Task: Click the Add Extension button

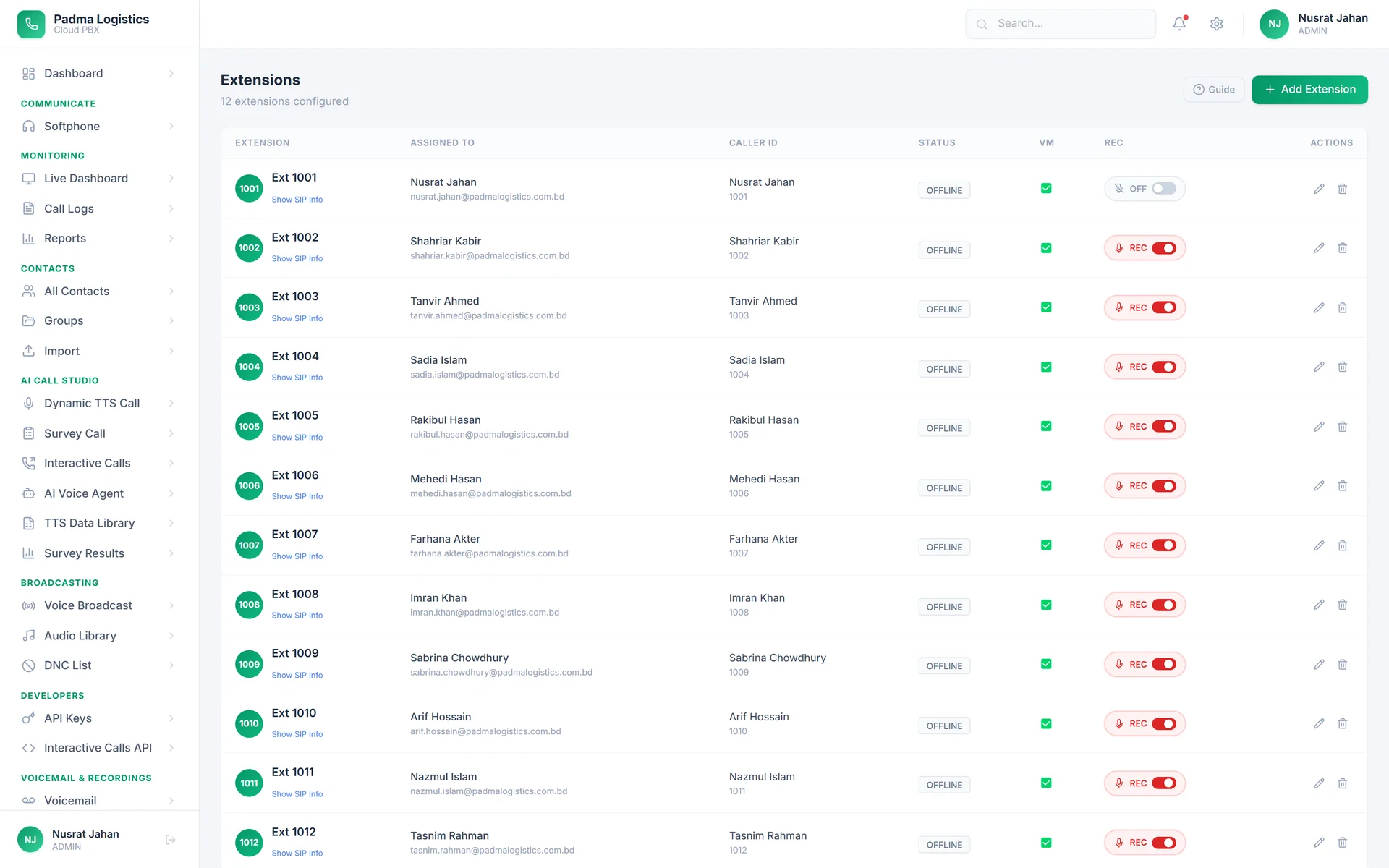Action: pyautogui.click(x=1309, y=90)
